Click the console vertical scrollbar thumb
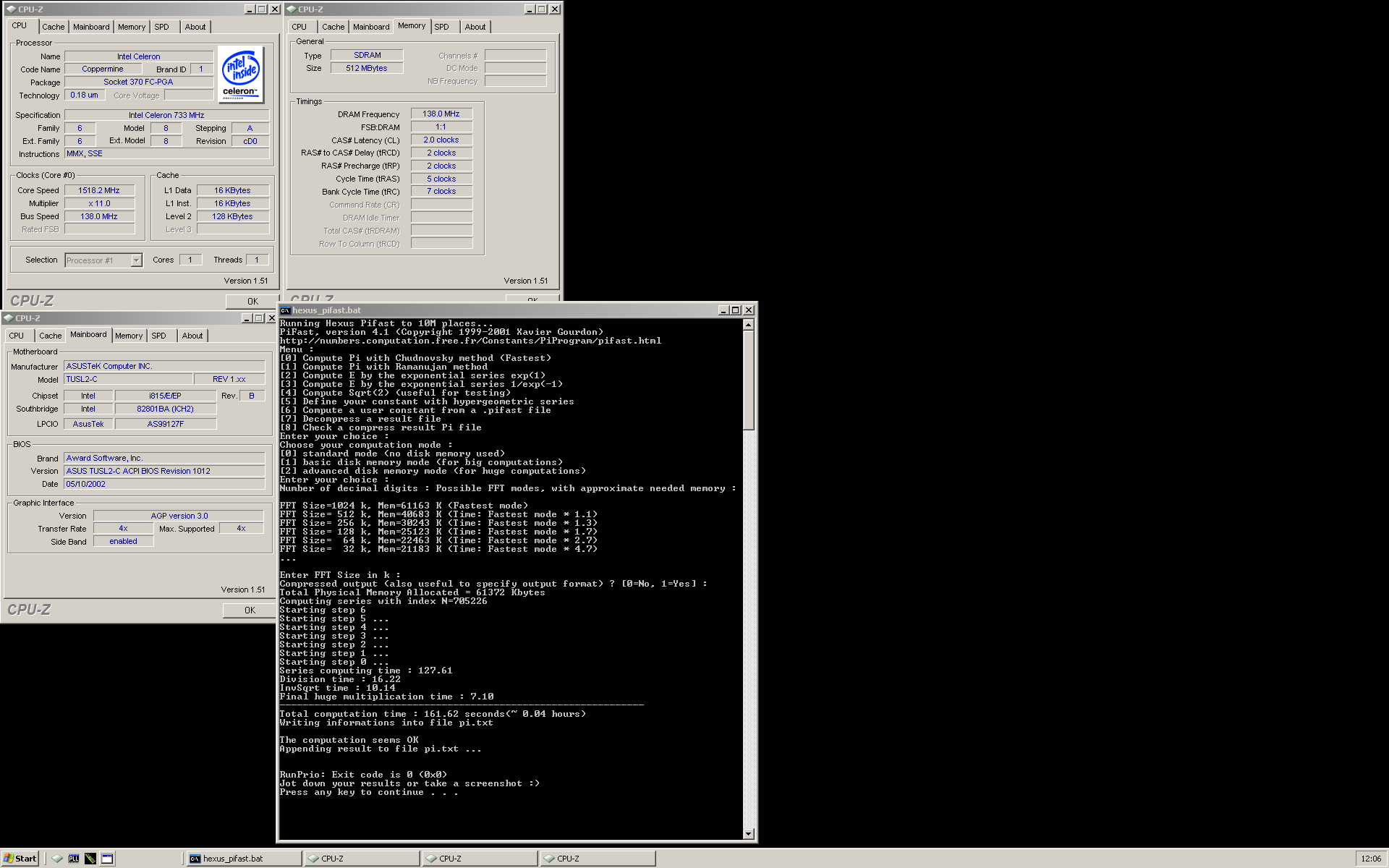The width and height of the screenshot is (1389, 868). click(x=749, y=380)
